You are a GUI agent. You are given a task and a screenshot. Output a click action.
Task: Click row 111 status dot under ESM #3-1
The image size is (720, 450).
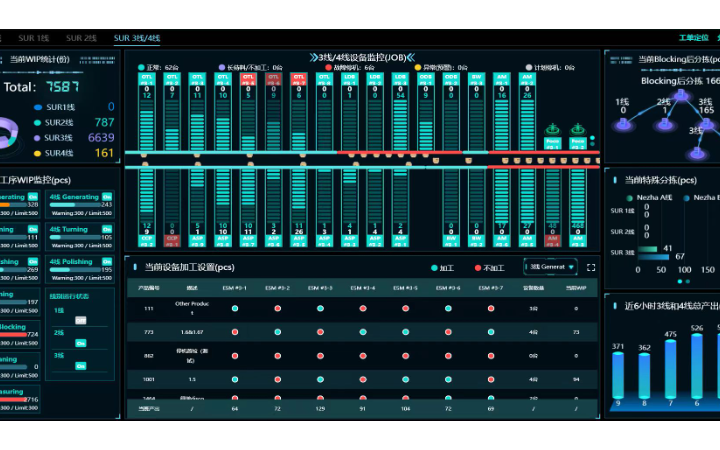(235, 309)
